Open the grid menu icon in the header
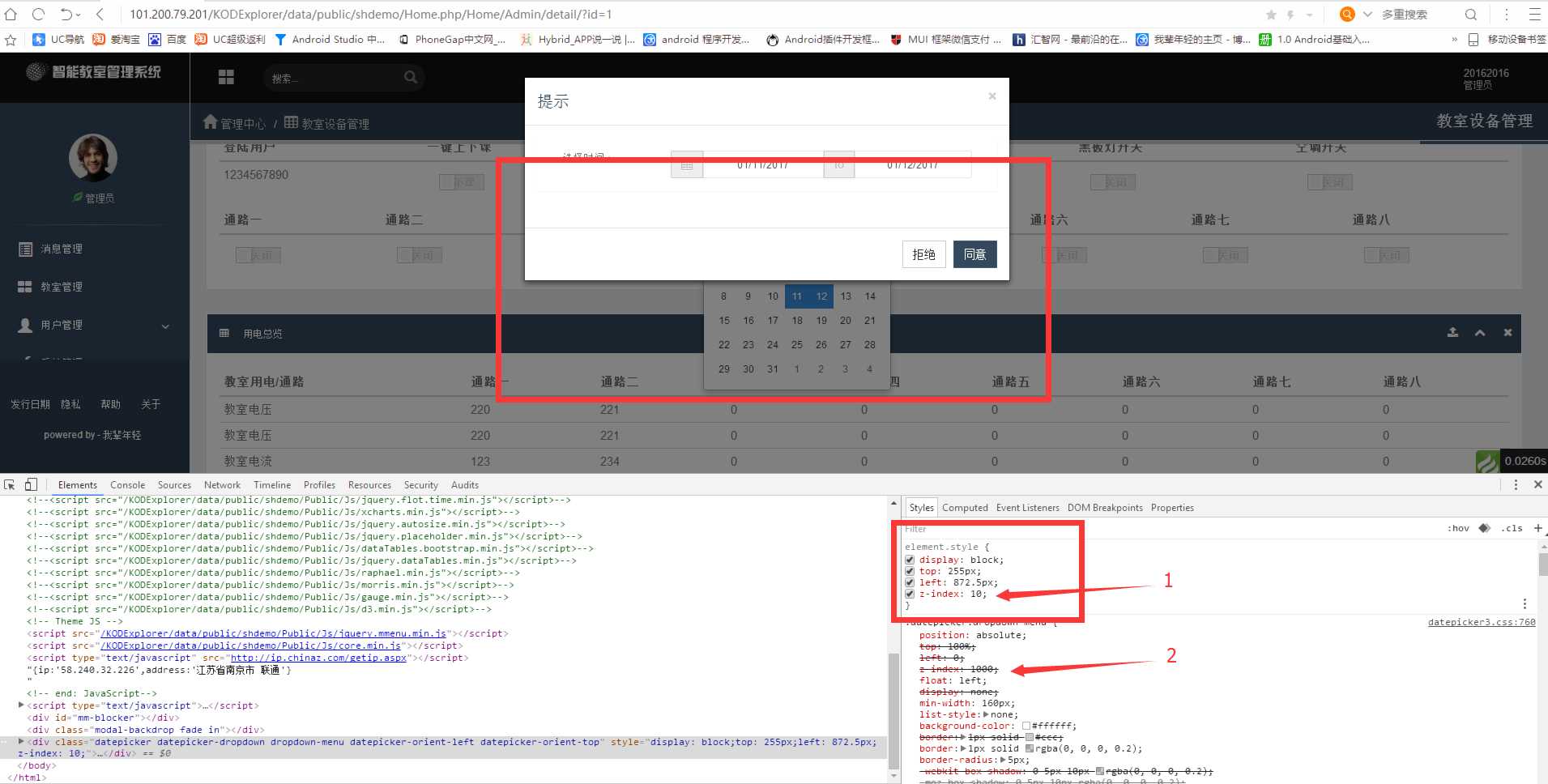This screenshot has height=784, width=1548. (226, 77)
